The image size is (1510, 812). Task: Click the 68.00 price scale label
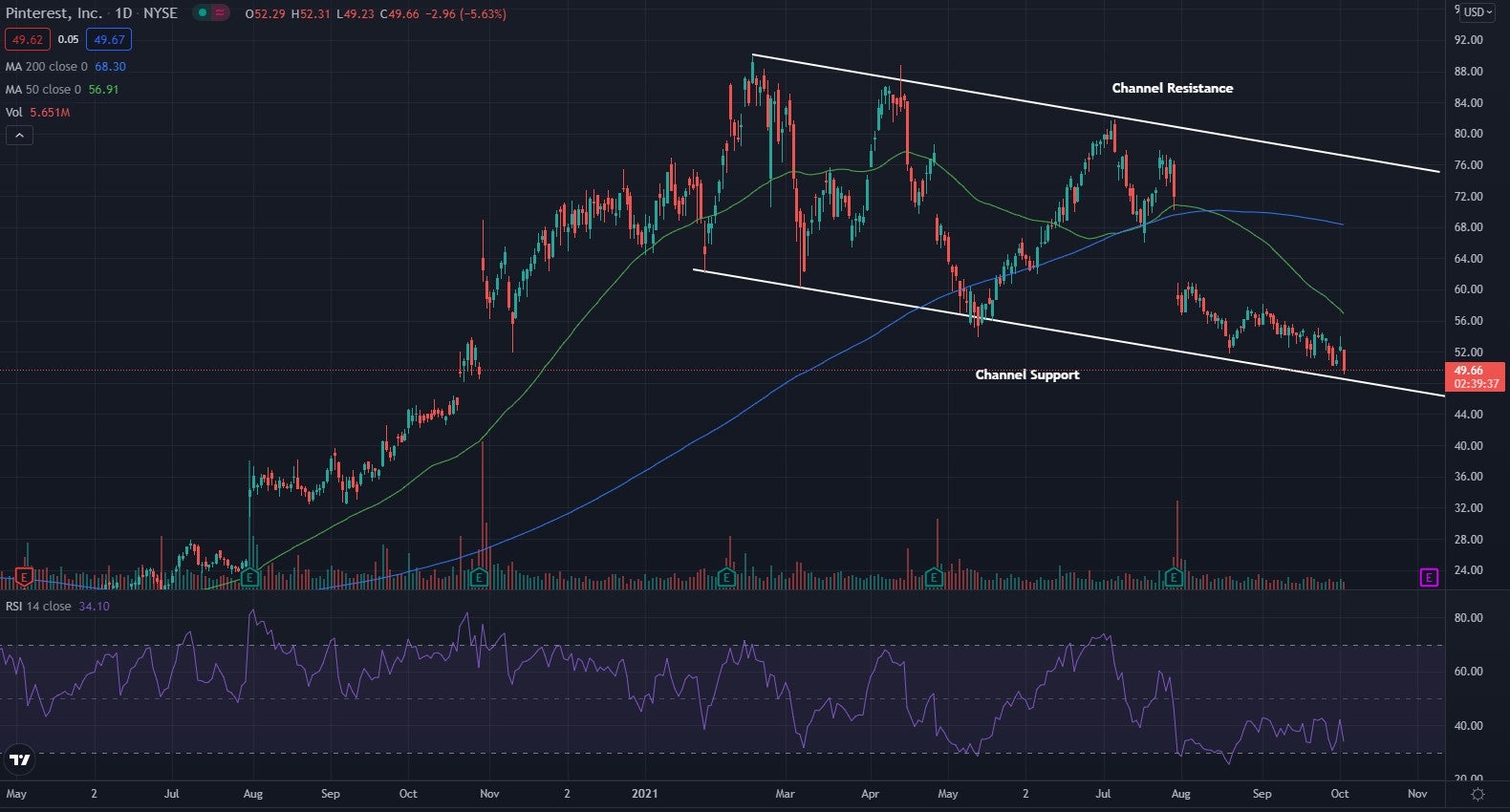click(x=1468, y=227)
